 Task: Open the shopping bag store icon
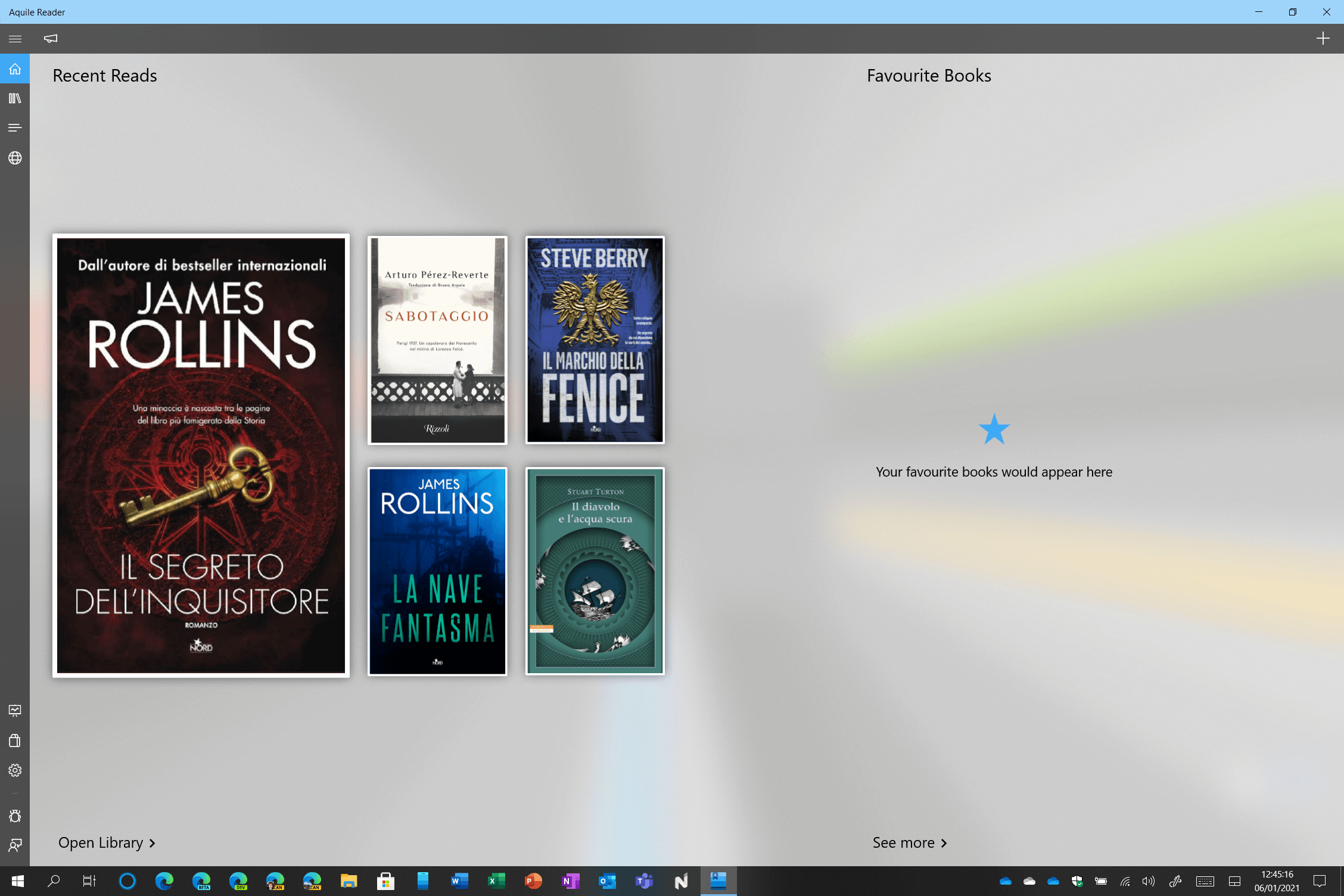point(15,741)
